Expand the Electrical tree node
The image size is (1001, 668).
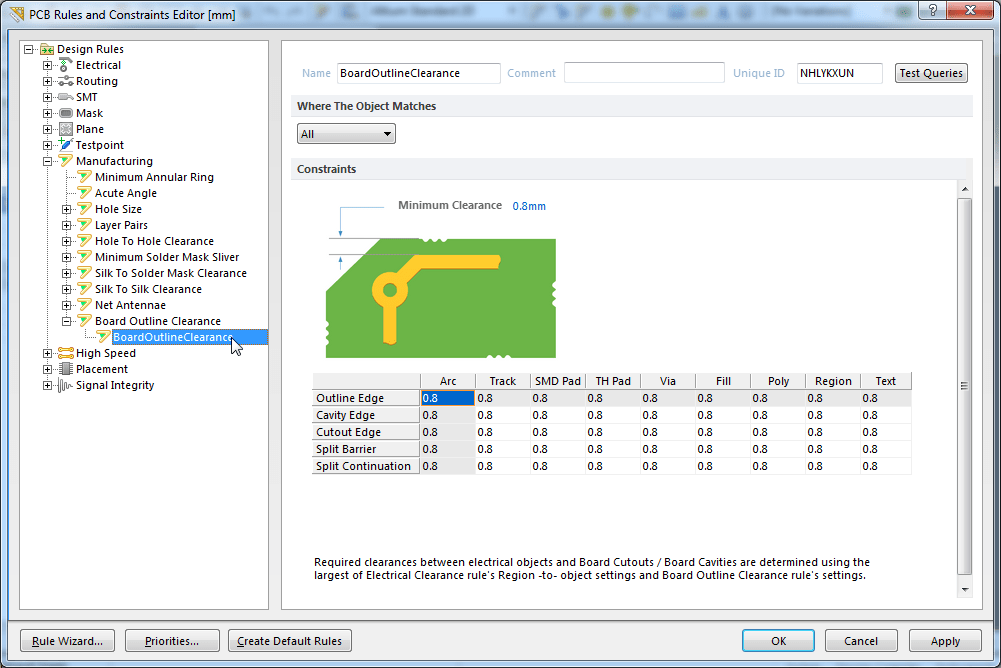tap(47, 65)
